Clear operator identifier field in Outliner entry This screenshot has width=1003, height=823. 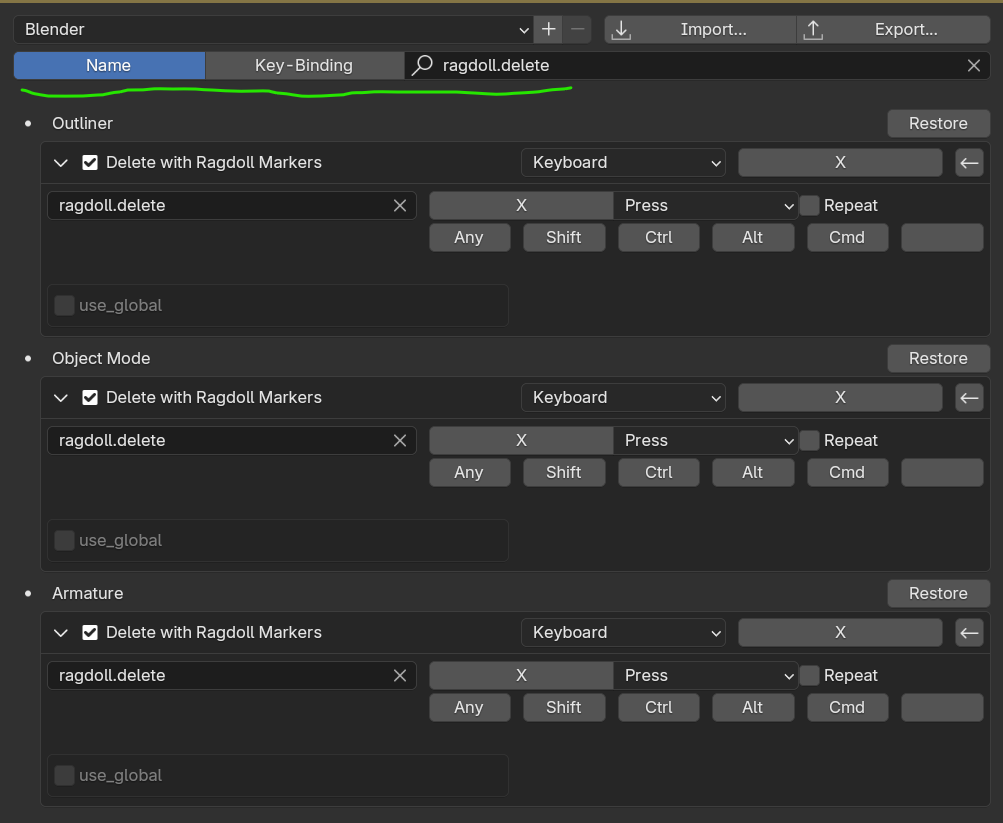(x=400, y=205)
